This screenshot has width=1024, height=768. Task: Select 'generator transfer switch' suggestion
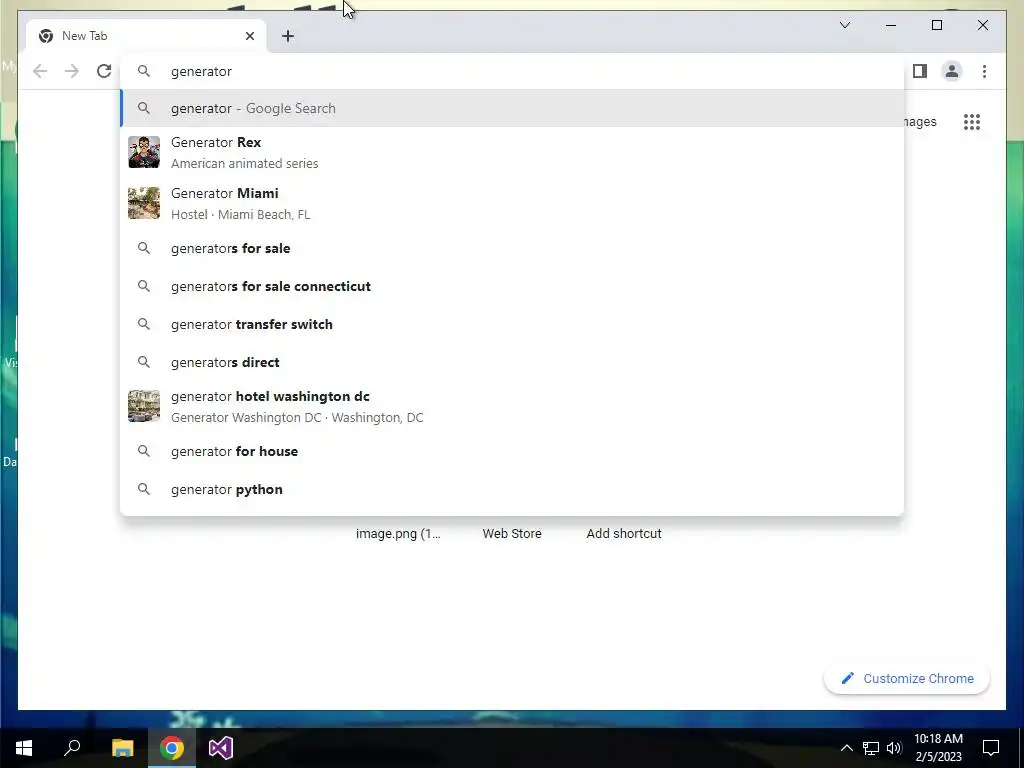(x=513, y=325)
